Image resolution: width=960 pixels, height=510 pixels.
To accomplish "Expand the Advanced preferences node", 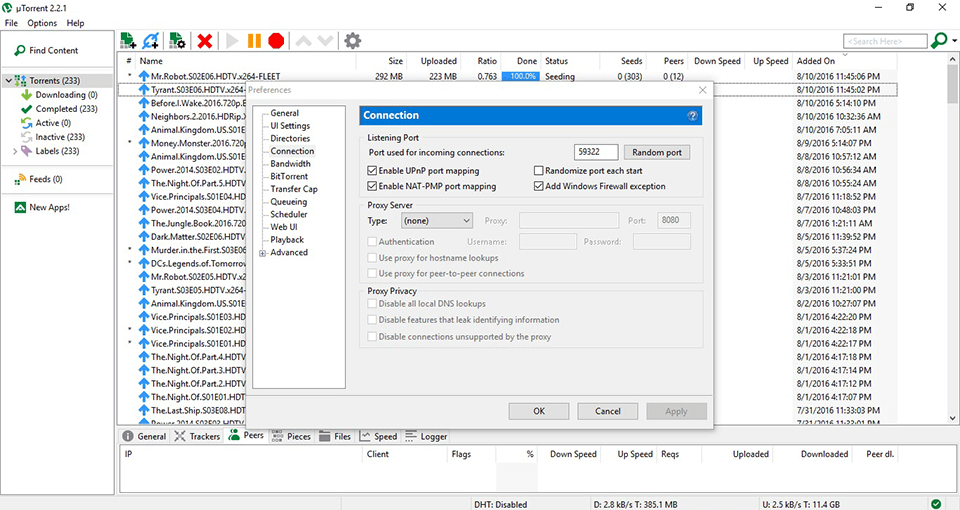I will (x=263, y=253).
